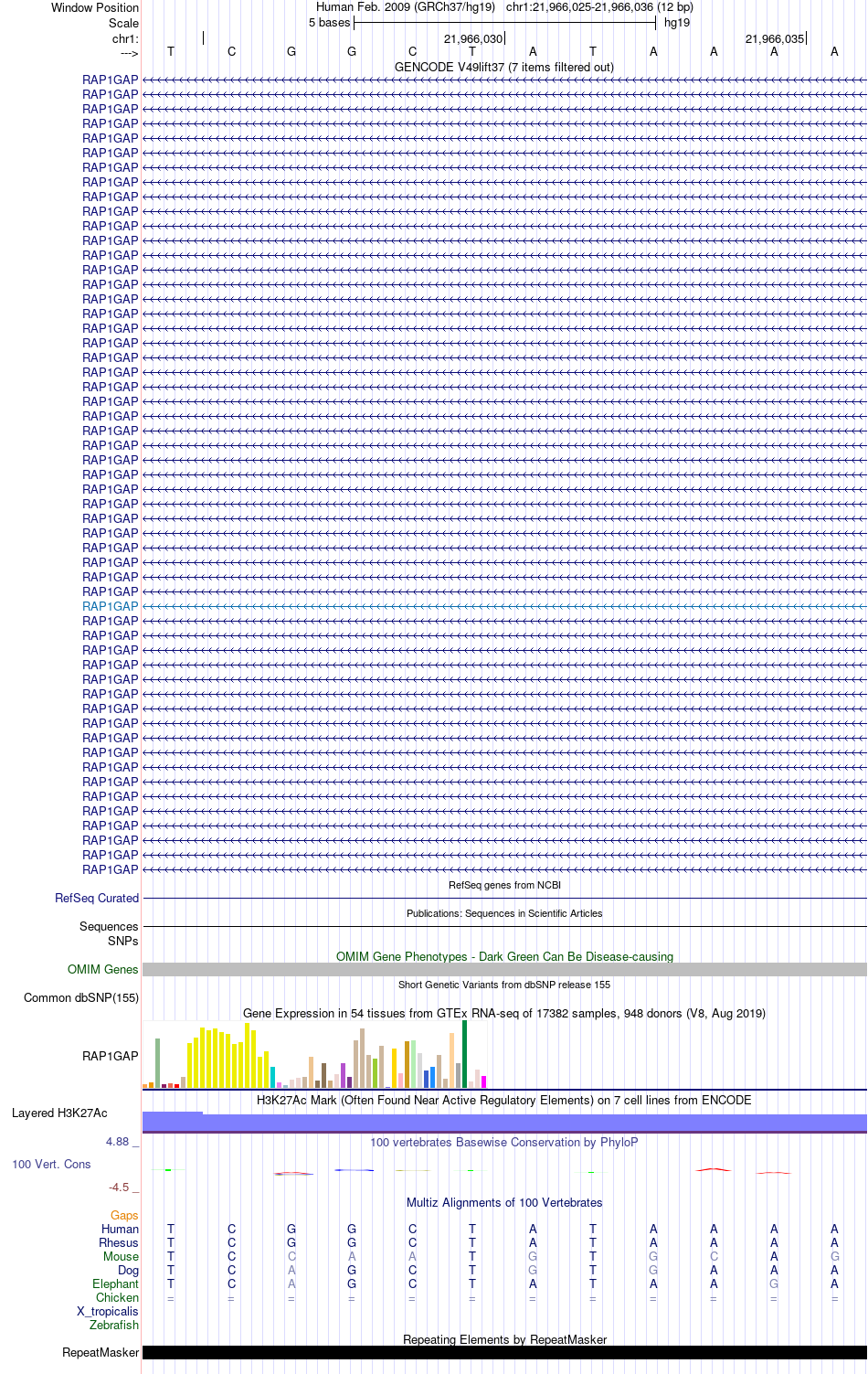Screen dimensions: 868x1374
Task: Click the 'chr1:' ruler label
Action: click(125, 38)
